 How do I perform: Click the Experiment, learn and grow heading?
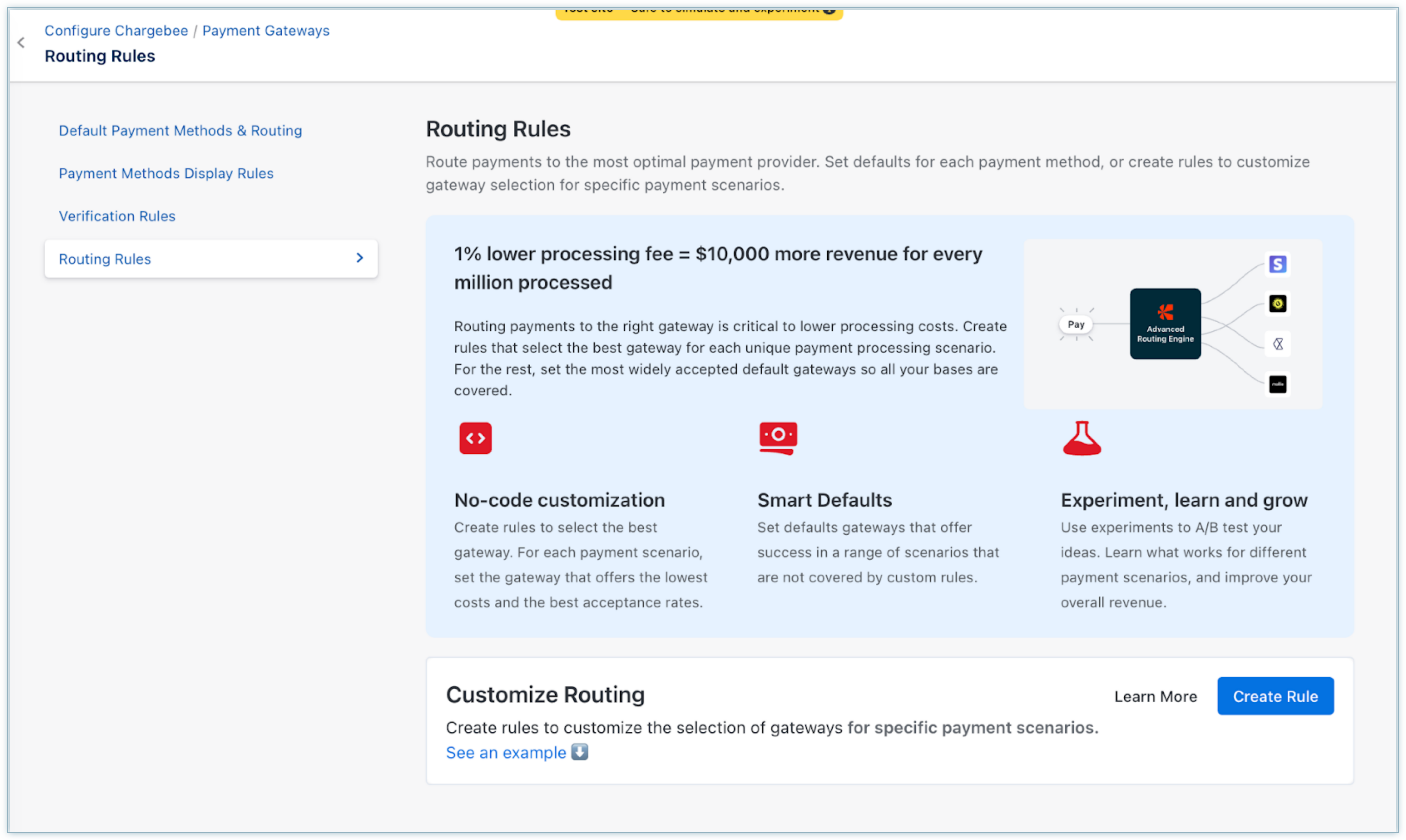pos(1184,500)
